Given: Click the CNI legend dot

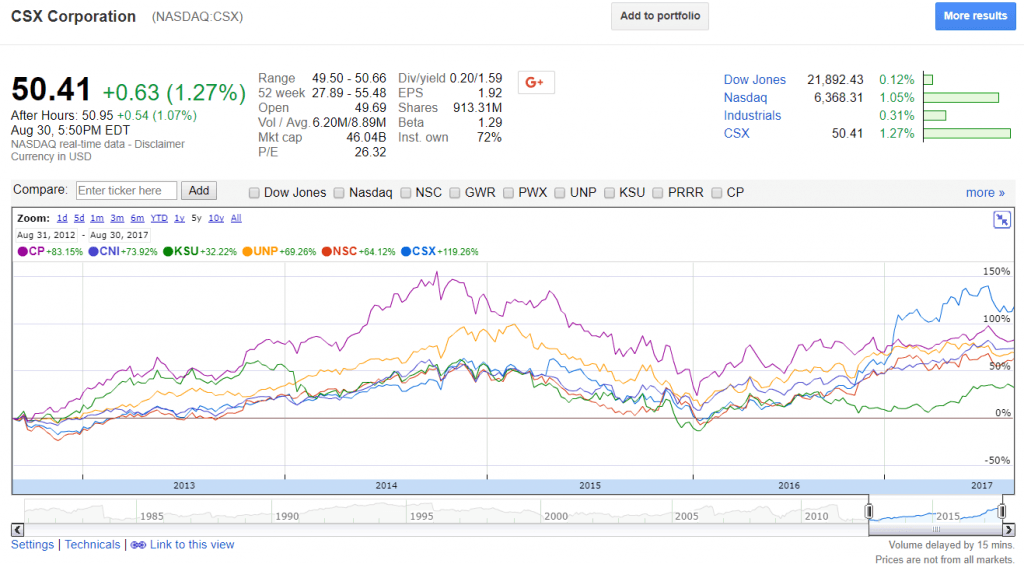Looking at the screenshot, I should [x=93, y=251].
